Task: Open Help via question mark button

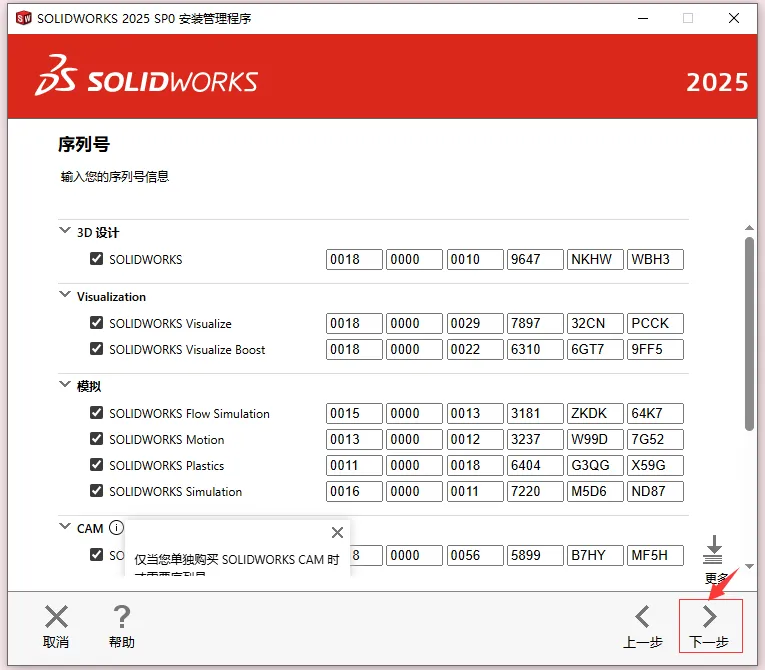Action: pyautogui.click(x=121, y=627)
